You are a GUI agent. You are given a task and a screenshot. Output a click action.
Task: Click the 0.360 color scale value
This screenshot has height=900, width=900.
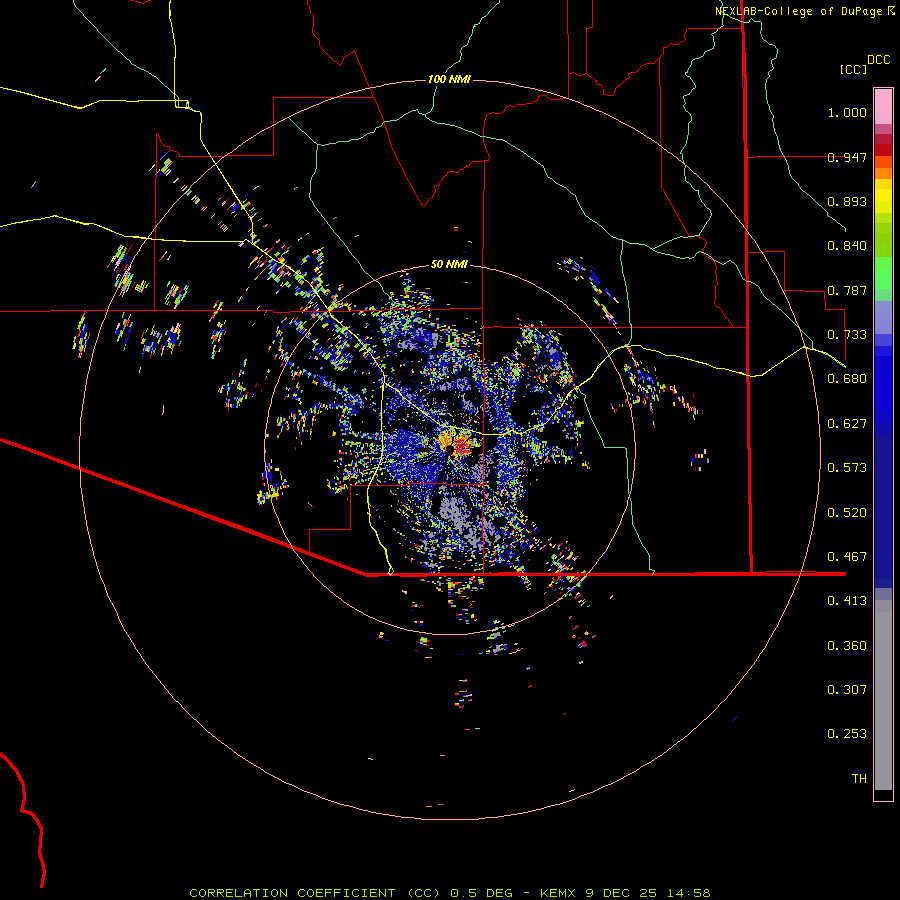pos(847,646)
